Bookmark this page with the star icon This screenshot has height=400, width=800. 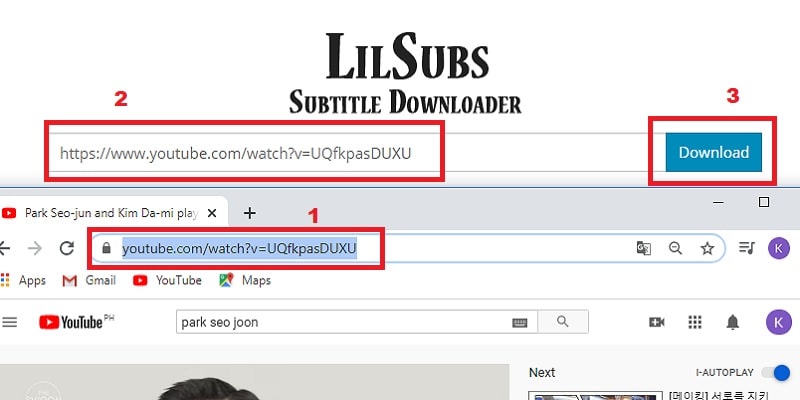click(x=707, y=248)
